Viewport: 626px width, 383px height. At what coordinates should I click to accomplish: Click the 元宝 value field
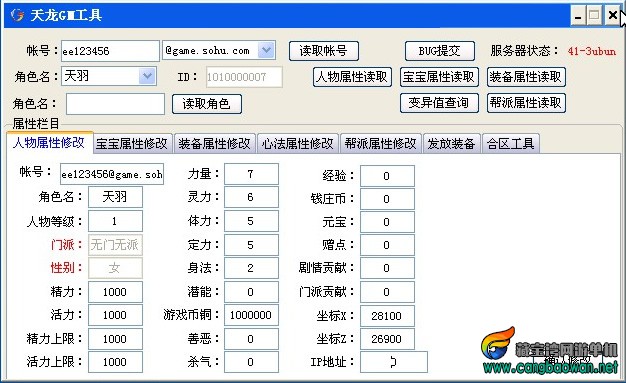click(387, 222)
